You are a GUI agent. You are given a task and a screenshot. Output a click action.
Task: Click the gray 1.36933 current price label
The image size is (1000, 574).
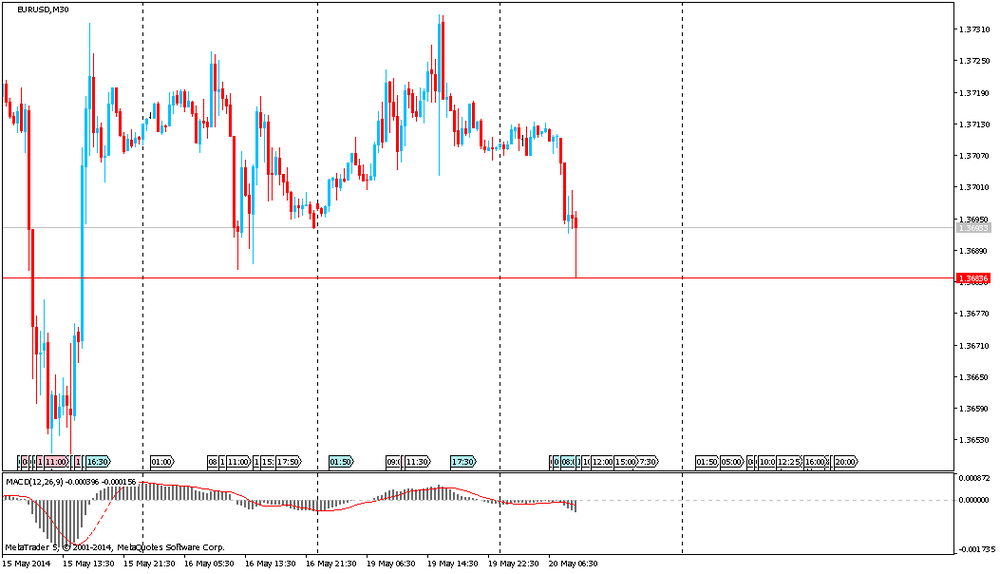pos(973,228)
